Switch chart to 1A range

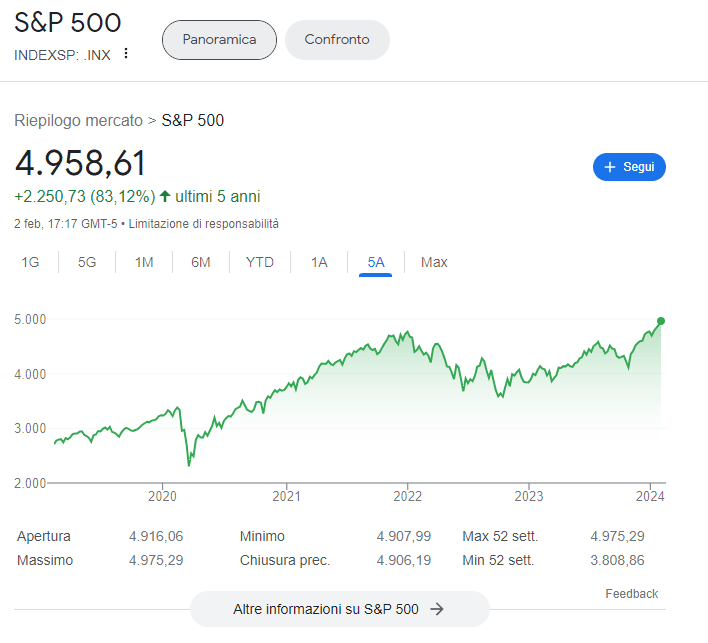(319, 262)
